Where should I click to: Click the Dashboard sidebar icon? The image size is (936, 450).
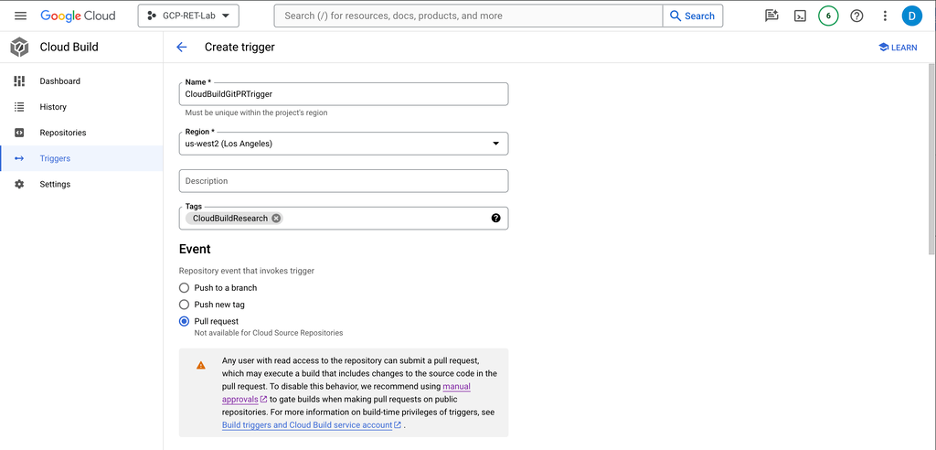click(x=19, y=81)
